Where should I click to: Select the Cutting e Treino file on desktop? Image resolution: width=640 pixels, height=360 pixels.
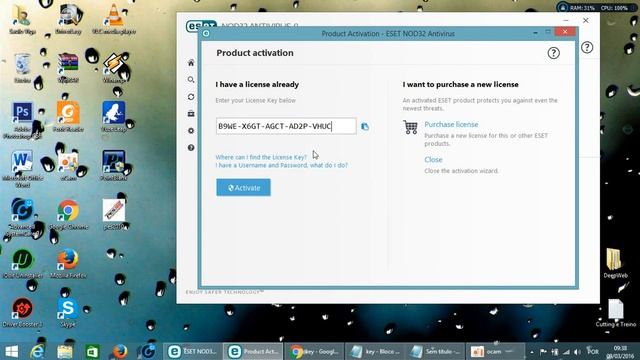click(x=616, y=313)
